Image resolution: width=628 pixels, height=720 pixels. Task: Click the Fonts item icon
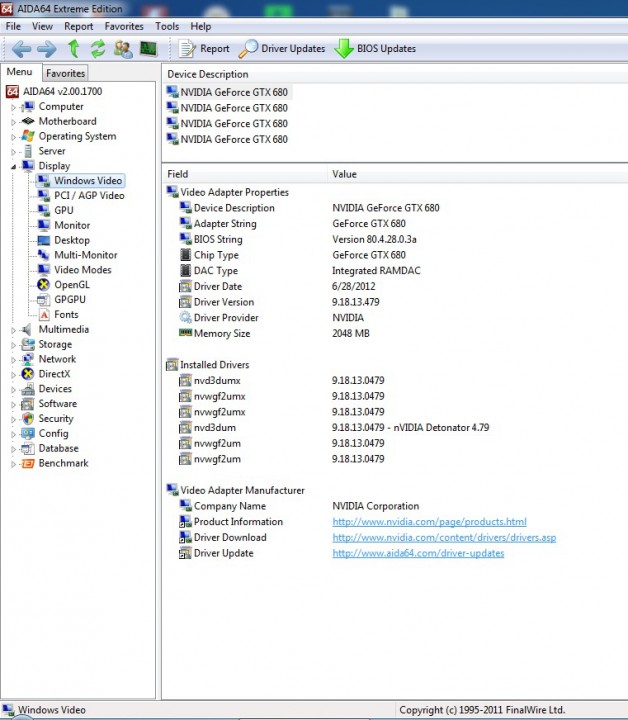point(44,315)
